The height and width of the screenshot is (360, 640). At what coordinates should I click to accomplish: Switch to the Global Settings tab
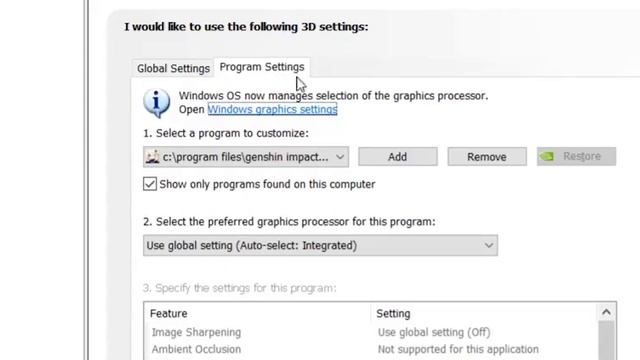click(x=173, y=68)
